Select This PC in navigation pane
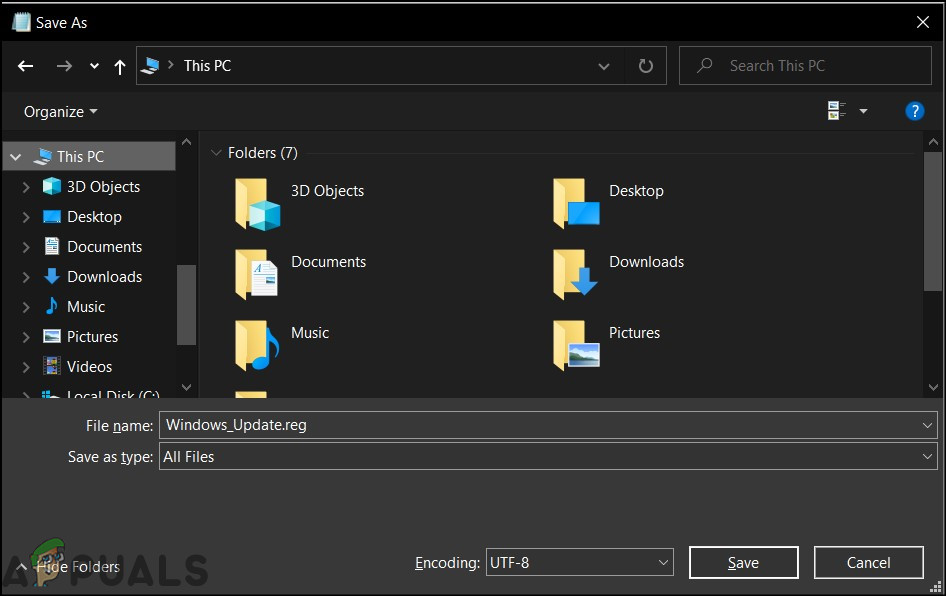 coord(80,157)
